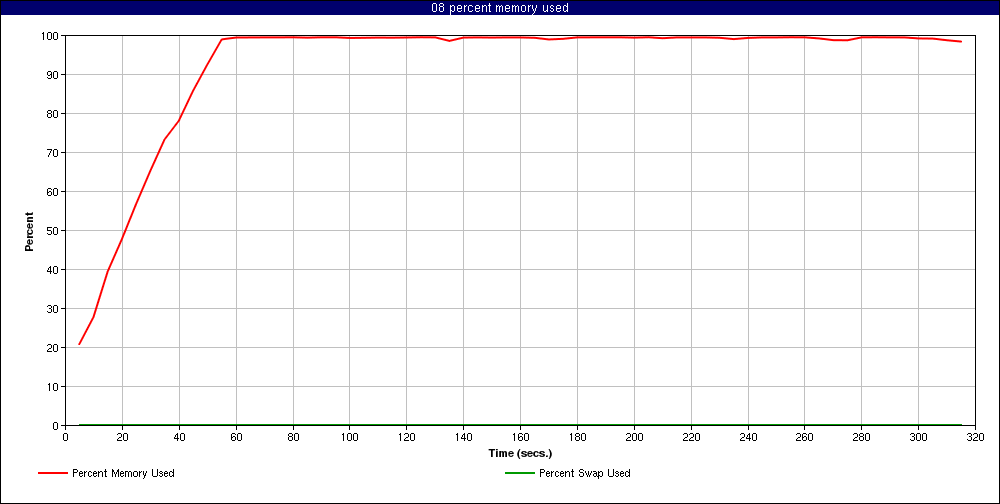1000x504 pixels.
Task: Click the x-axis value 40
Action: click(179, 437)
